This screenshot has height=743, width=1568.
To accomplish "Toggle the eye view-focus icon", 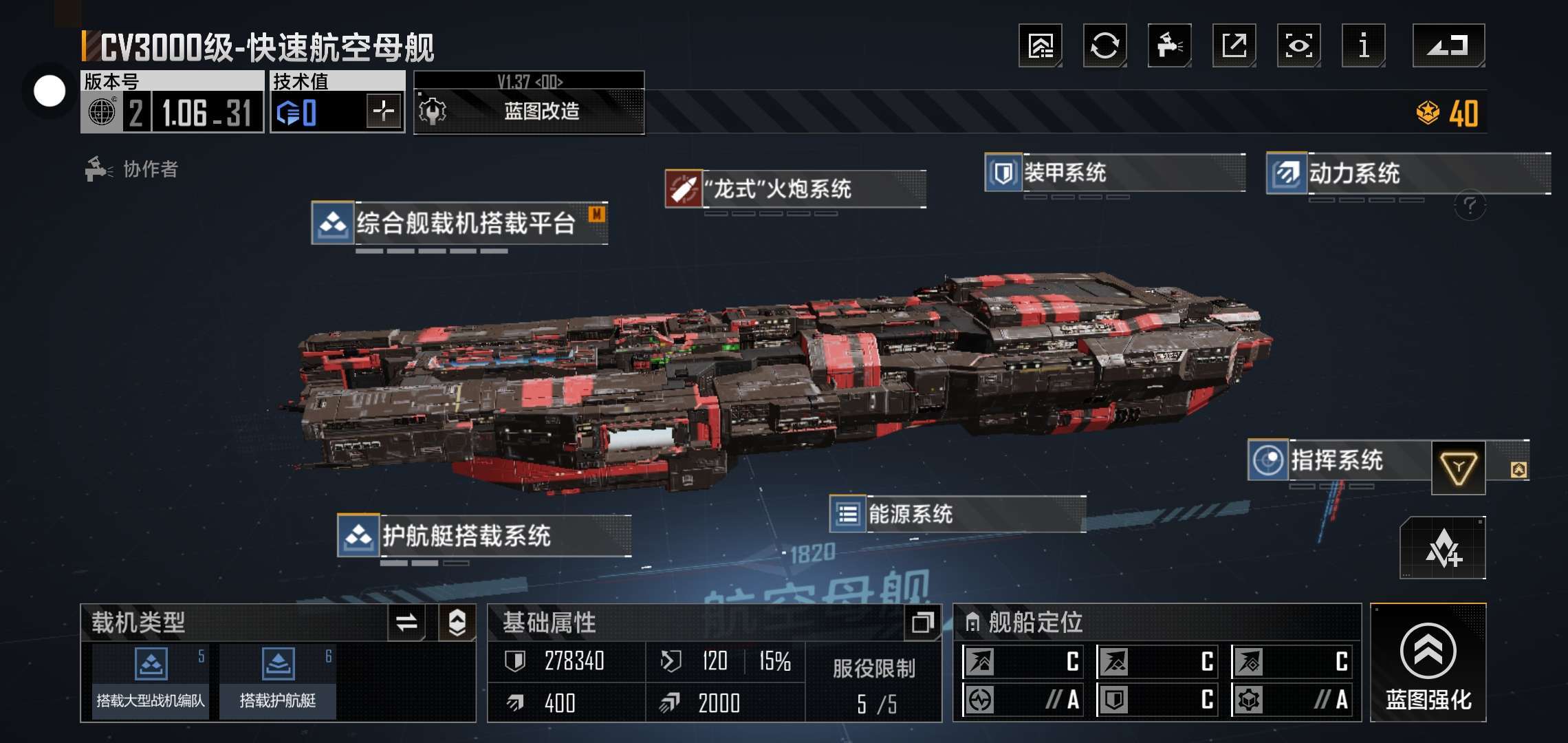I will pyautogui.click(x=1298, y=46).
